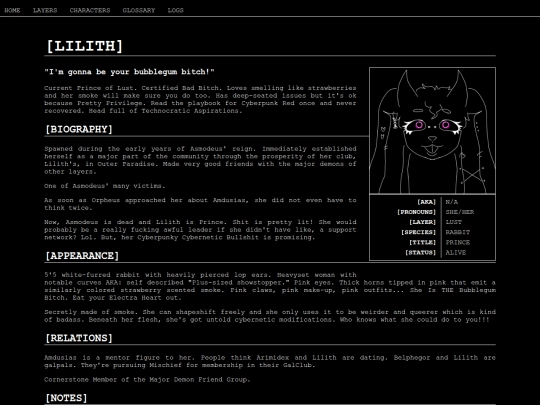Click the "Current Prince of Lust" intro paragraph
The width and height of the screenshot is (540, 405).
click(200, 100)
